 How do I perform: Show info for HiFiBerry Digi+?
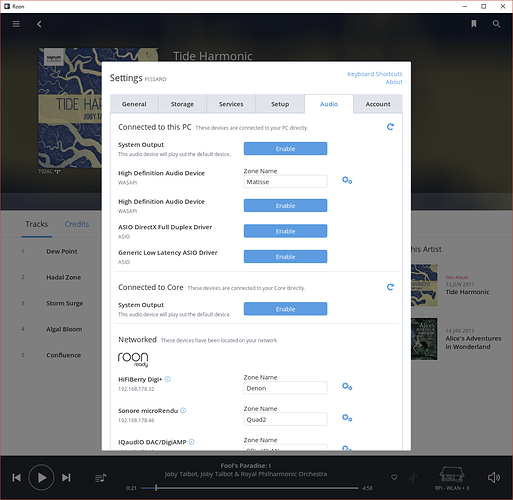168,379
